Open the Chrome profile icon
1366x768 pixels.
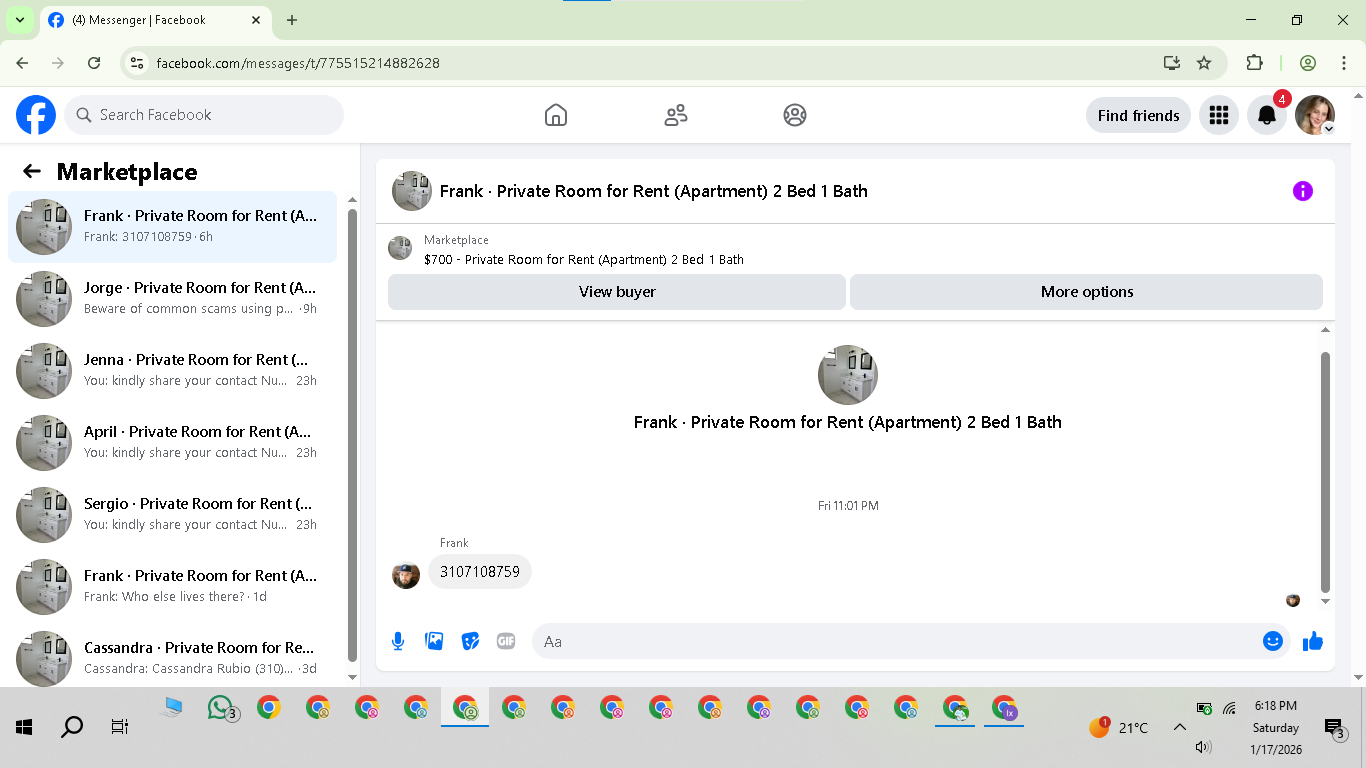(1308, 63)
